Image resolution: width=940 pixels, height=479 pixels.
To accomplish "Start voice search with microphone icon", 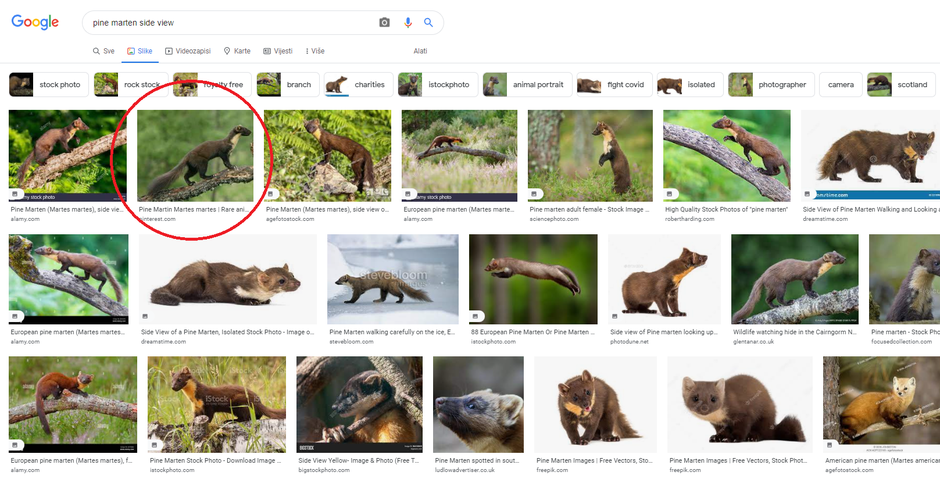I will coord(407,22).
